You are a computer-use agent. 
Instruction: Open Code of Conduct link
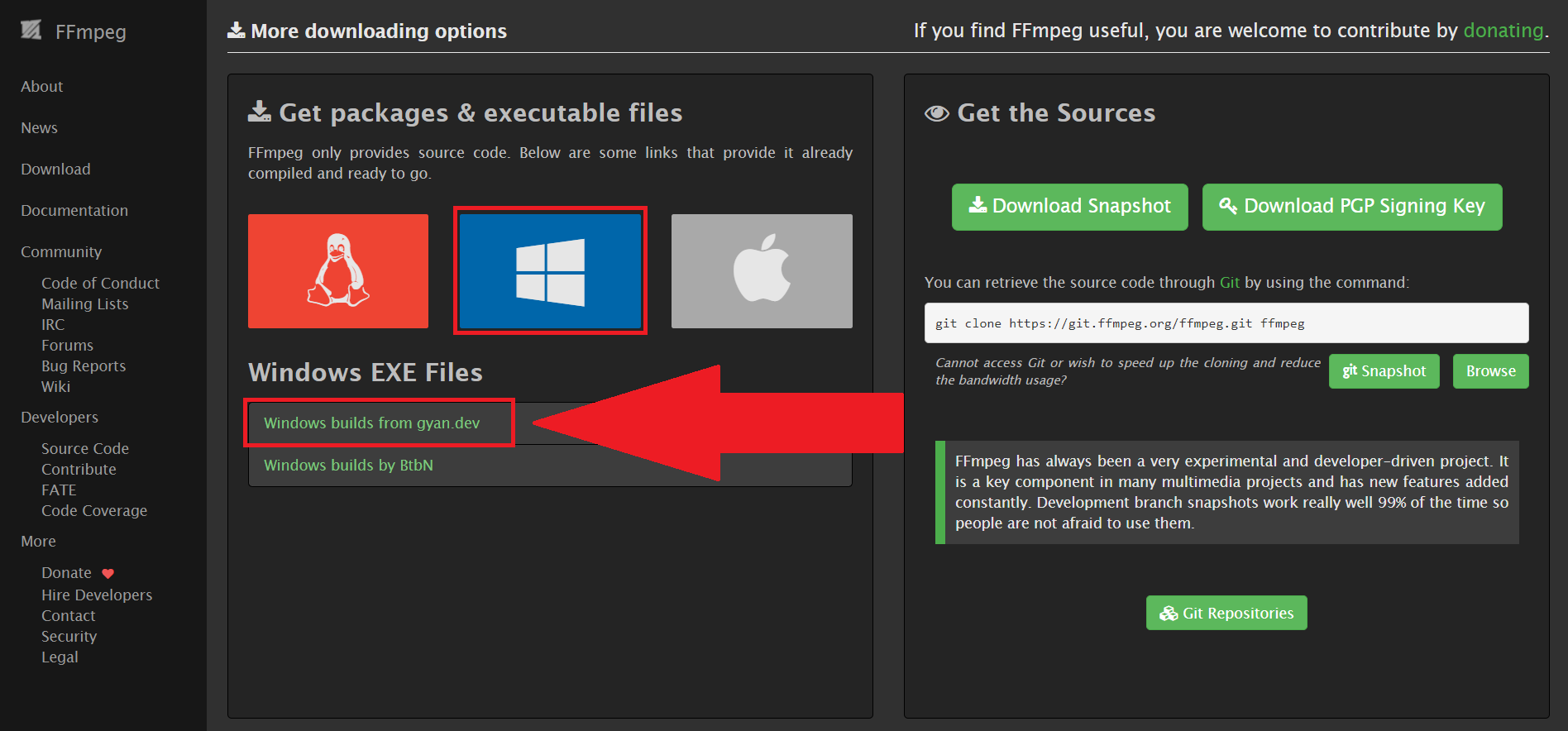[100, 284]
